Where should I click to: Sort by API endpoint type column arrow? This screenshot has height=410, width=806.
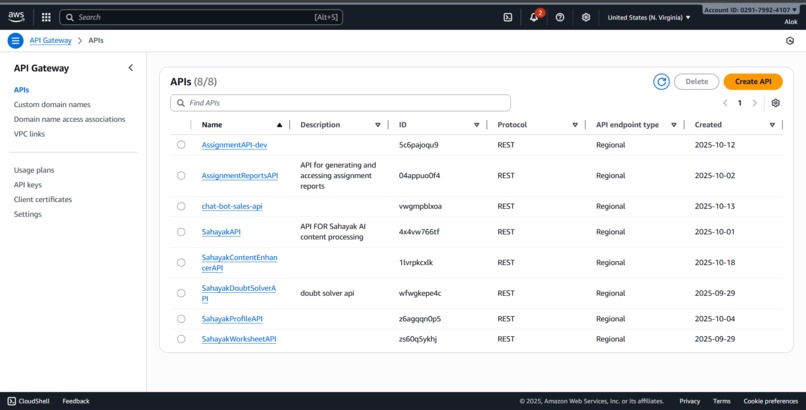[x=673, y=125]
